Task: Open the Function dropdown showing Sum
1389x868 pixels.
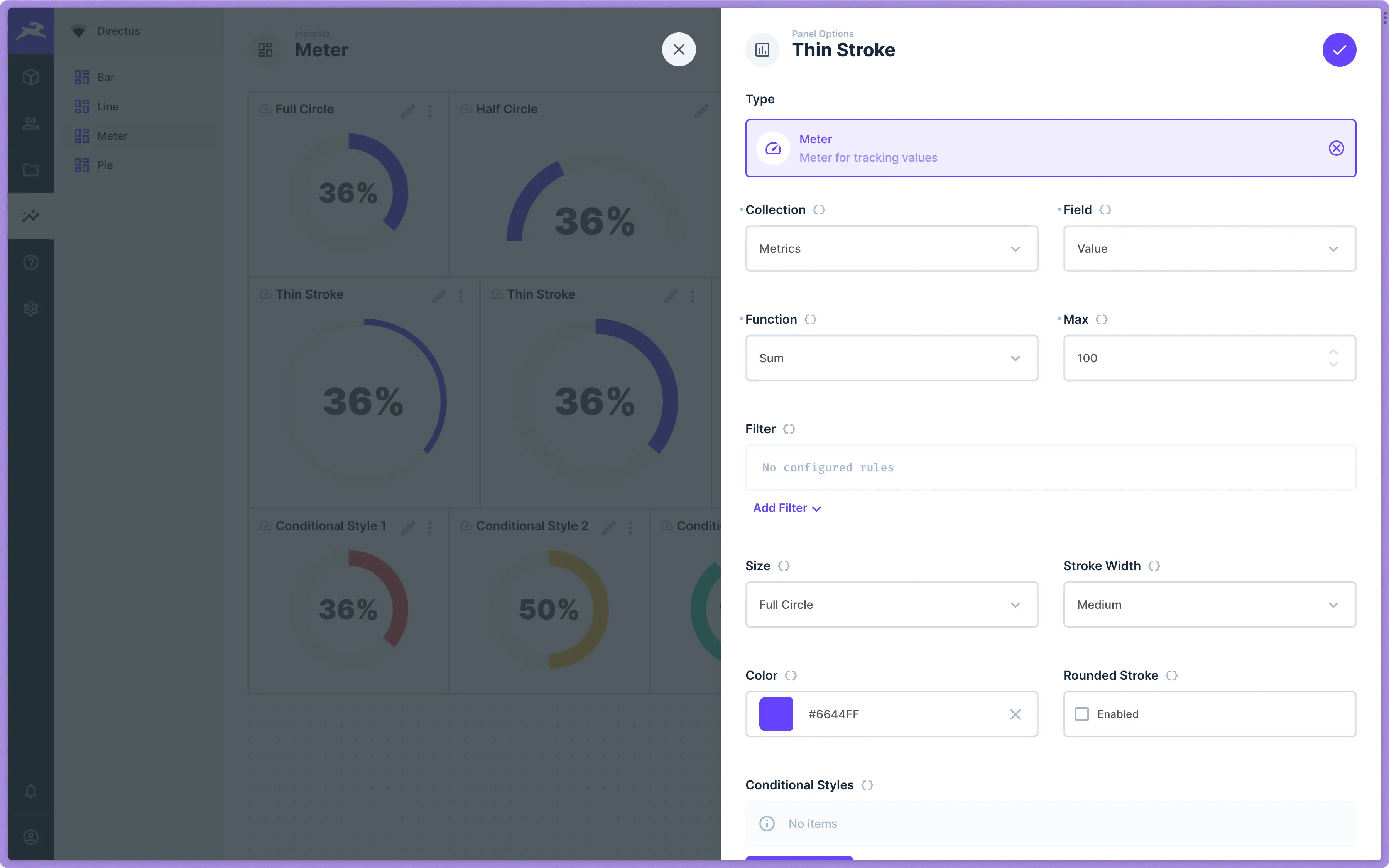Action: tap(891, 358)
